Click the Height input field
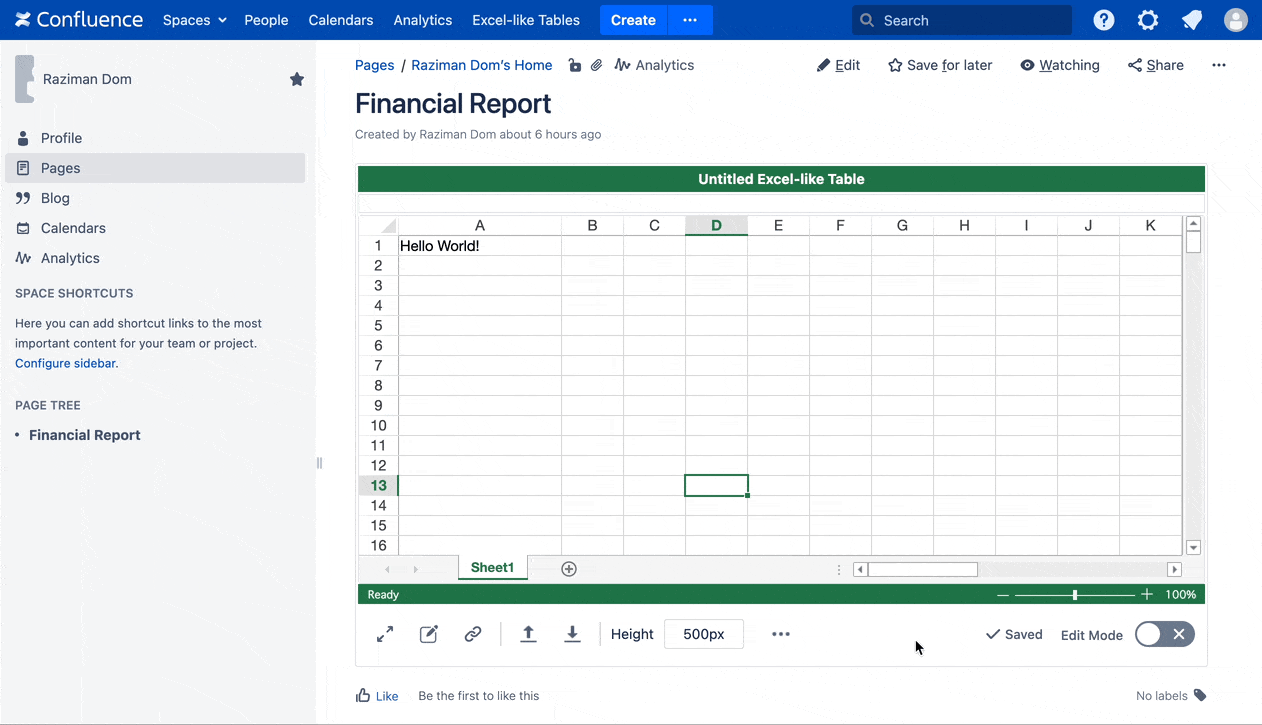This screenshot has height=725, width=1262. pyautogui.click(x=703, y=634)
